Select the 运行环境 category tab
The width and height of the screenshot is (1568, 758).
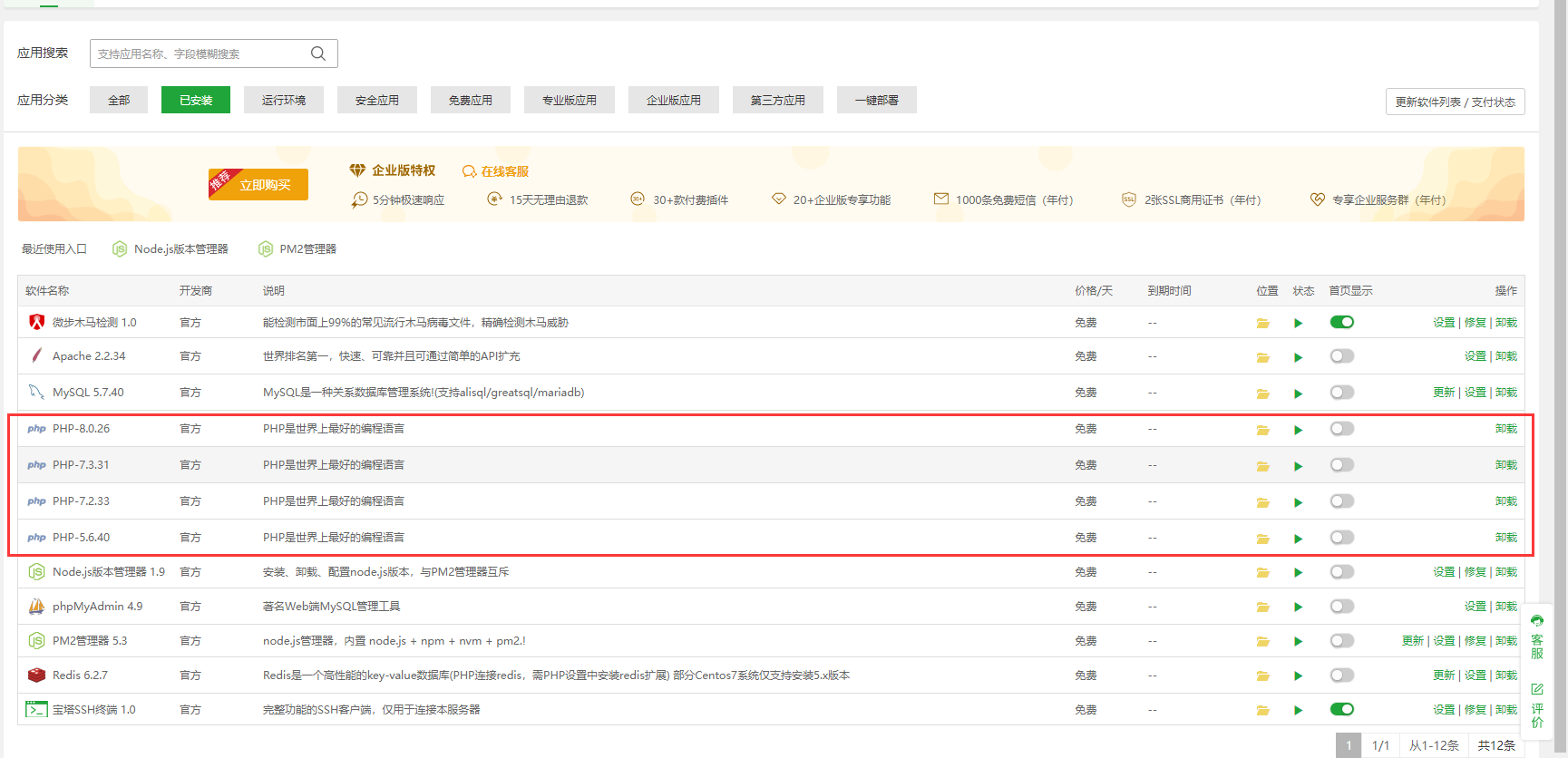[x=284, y=100]
